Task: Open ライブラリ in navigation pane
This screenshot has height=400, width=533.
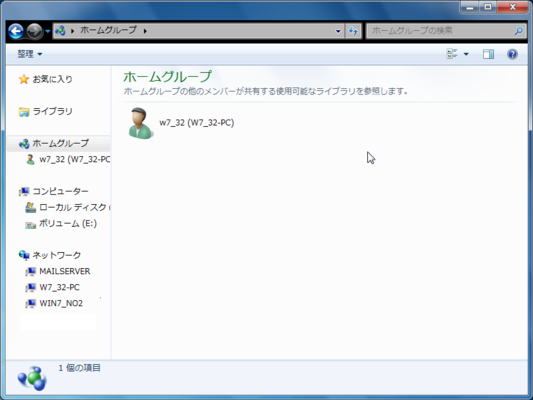Action: coord(52,111)
